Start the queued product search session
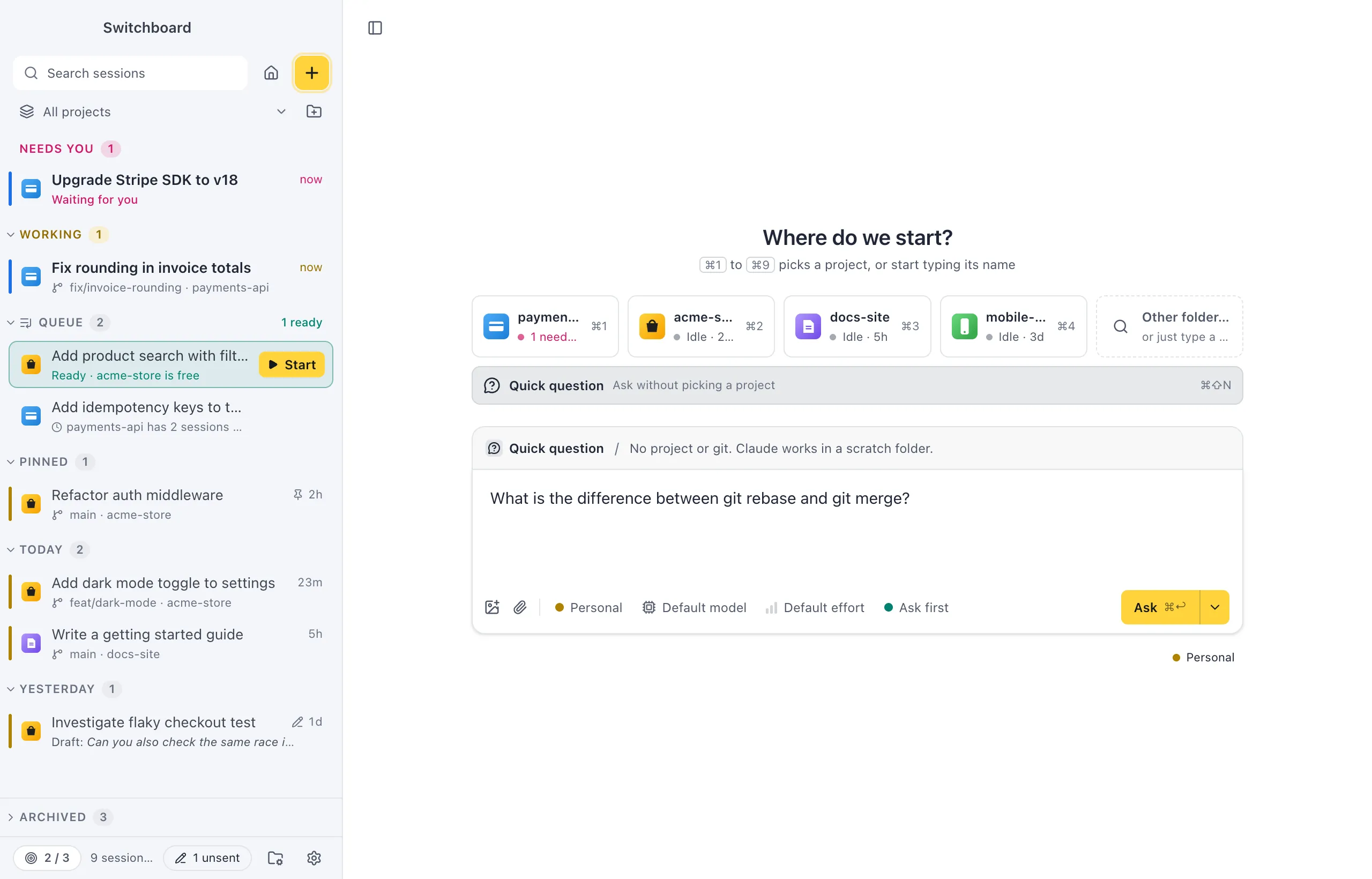 pyautogui.click(x=292, y=364)
